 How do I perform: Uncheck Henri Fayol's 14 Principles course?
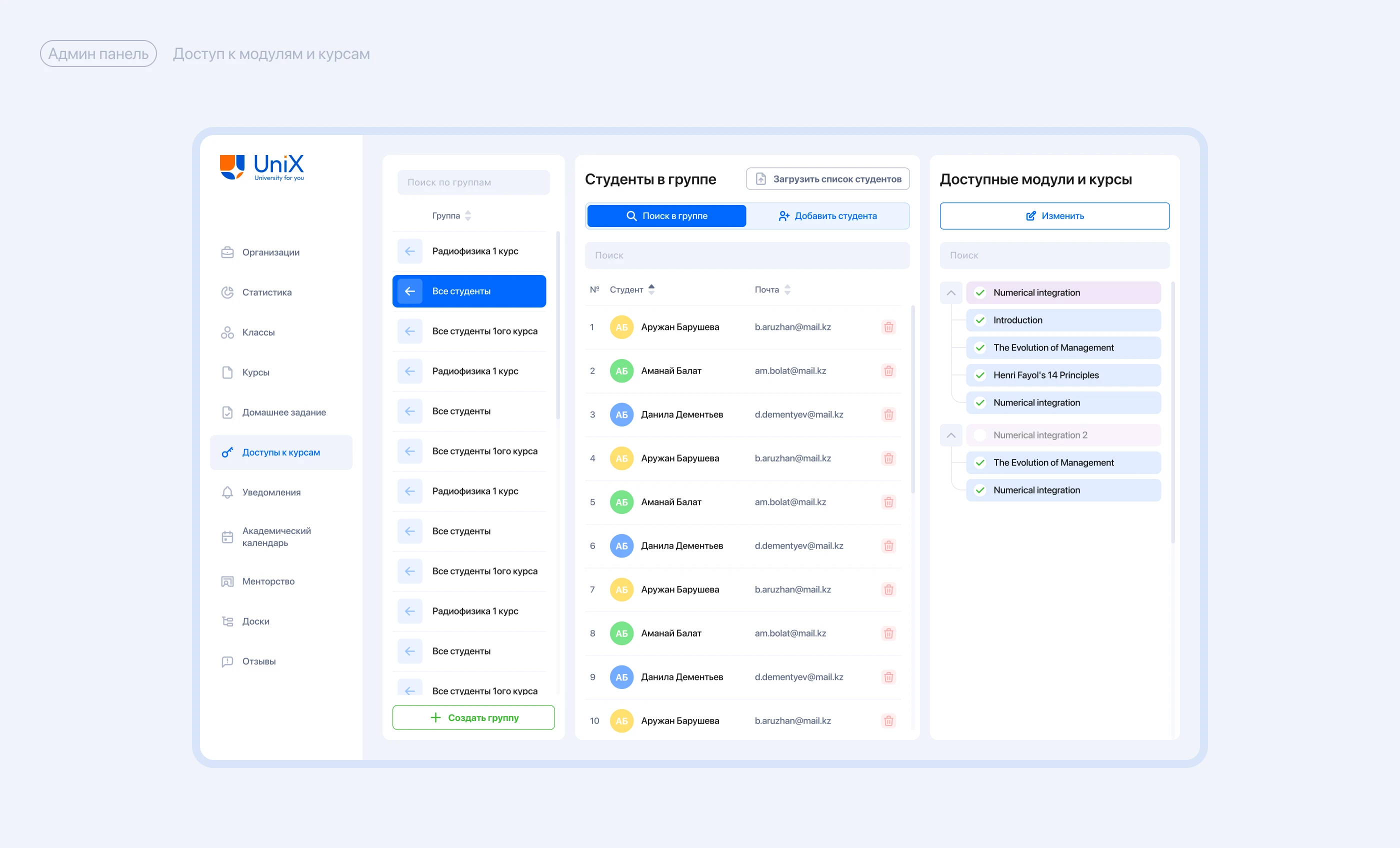[x=979, y=375]
